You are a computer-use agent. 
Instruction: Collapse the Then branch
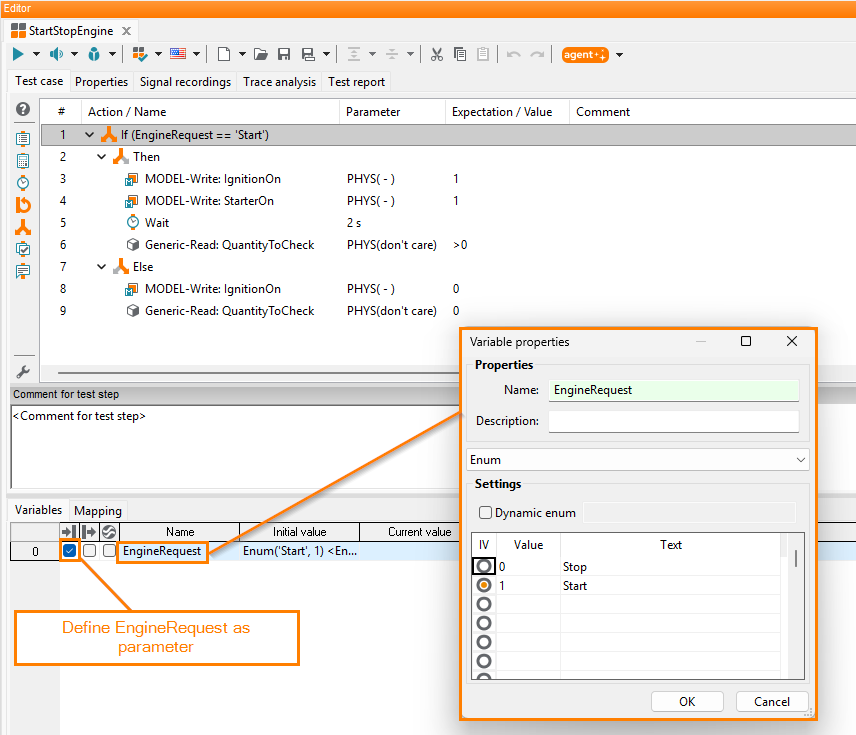(102, 157)
